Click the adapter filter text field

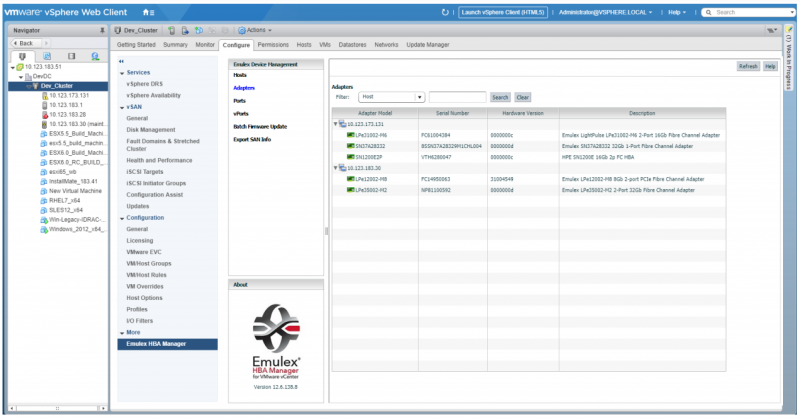pyautogui.click(x=458, y=97)
